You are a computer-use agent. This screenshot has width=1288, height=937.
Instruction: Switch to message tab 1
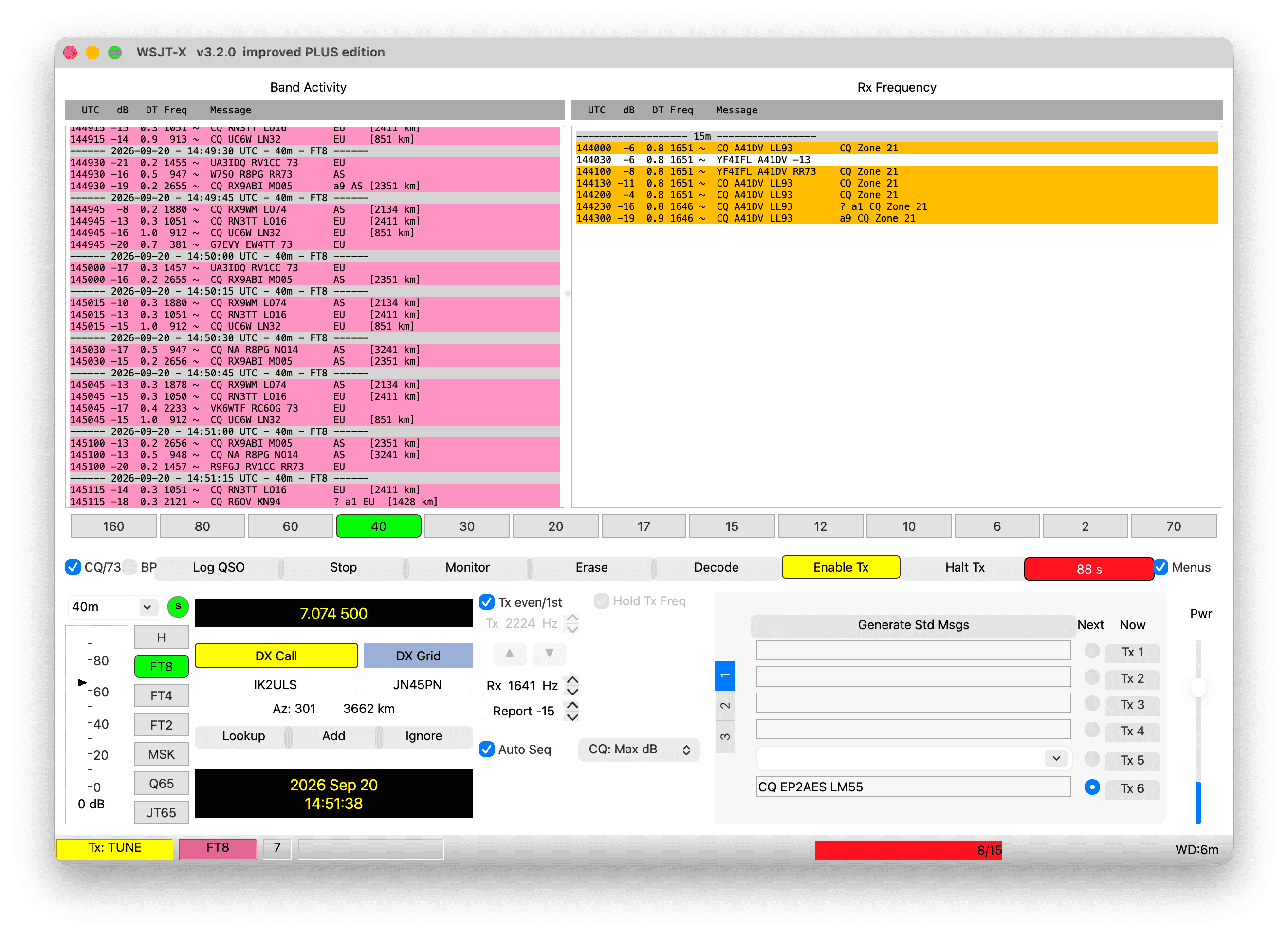pos(725,675)
